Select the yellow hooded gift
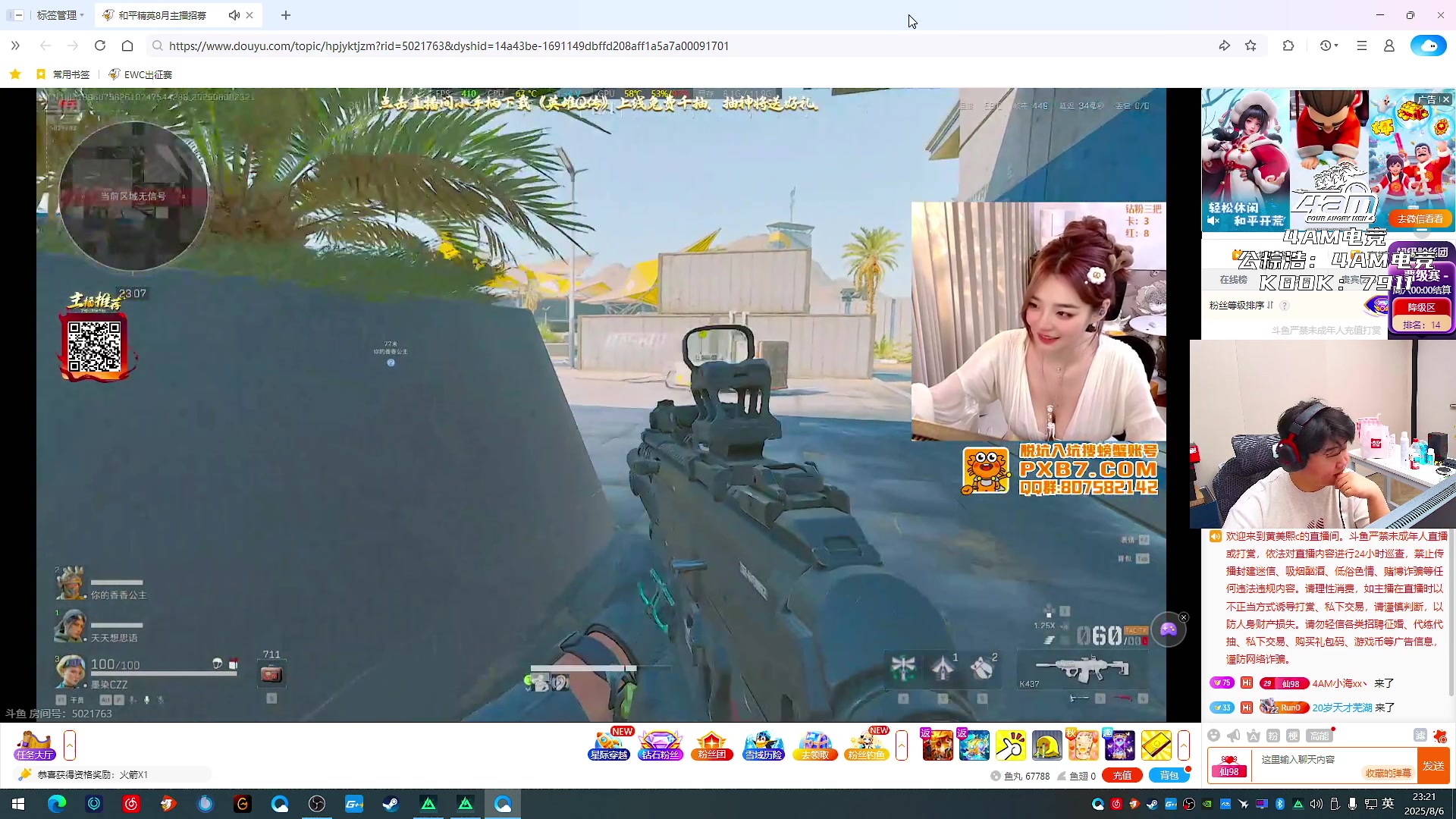The image size is (1456, 819). [x=1047, y=745]
